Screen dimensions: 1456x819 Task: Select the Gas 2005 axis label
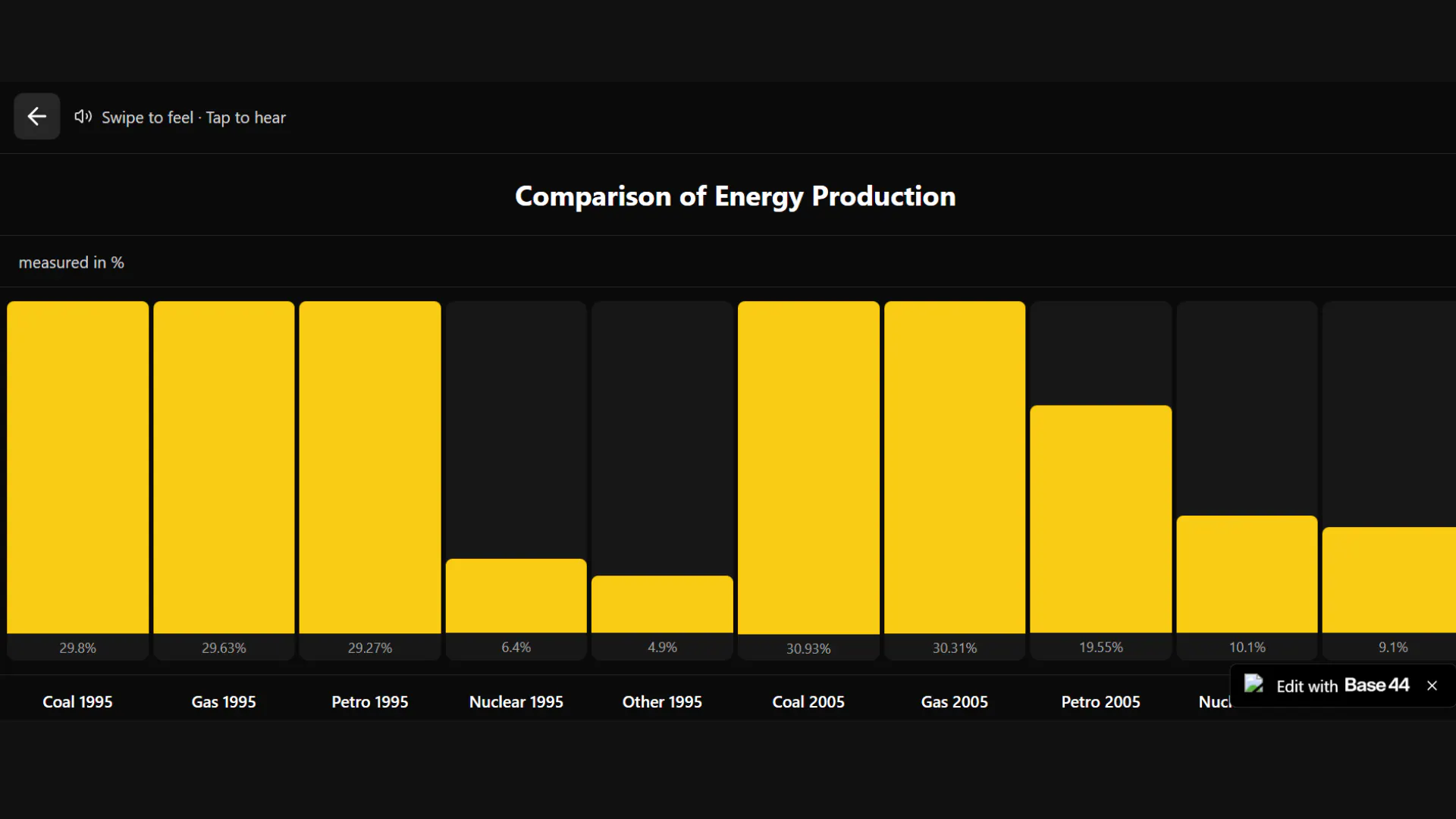(x=955, y=701)
